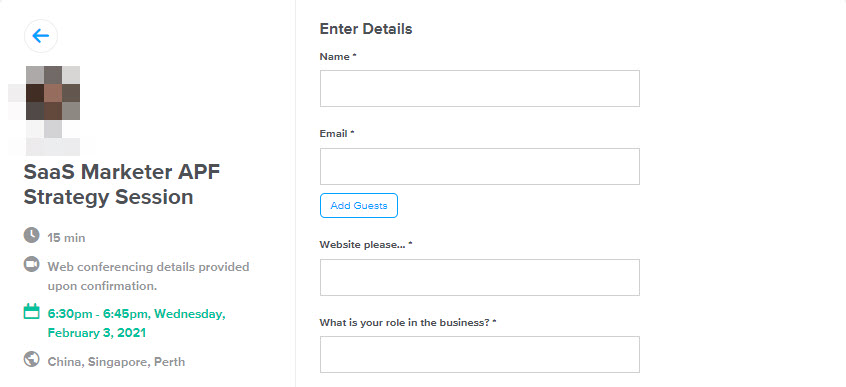Viewport: 846px width, 387px height.
Task: Go back using the blue arrow button
Action: click(40, 36)
